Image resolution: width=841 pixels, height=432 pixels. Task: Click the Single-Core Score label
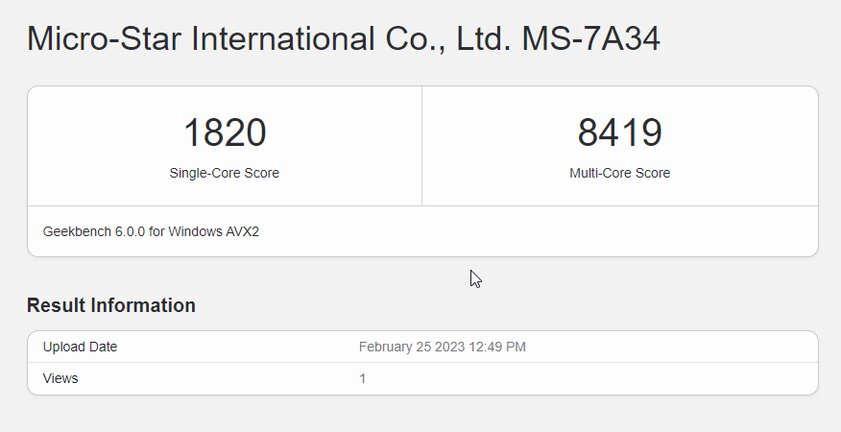[224, 173]
